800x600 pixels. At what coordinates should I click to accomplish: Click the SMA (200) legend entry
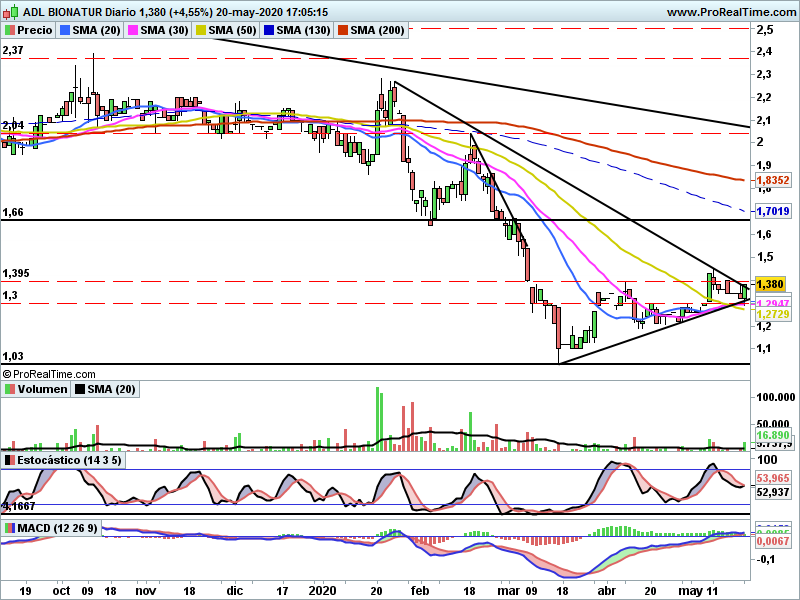(370, 30)
